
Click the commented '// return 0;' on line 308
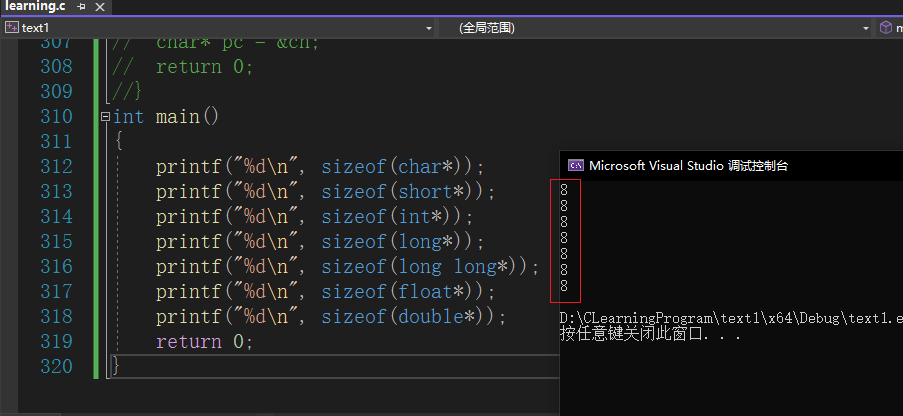pos(182,67)
